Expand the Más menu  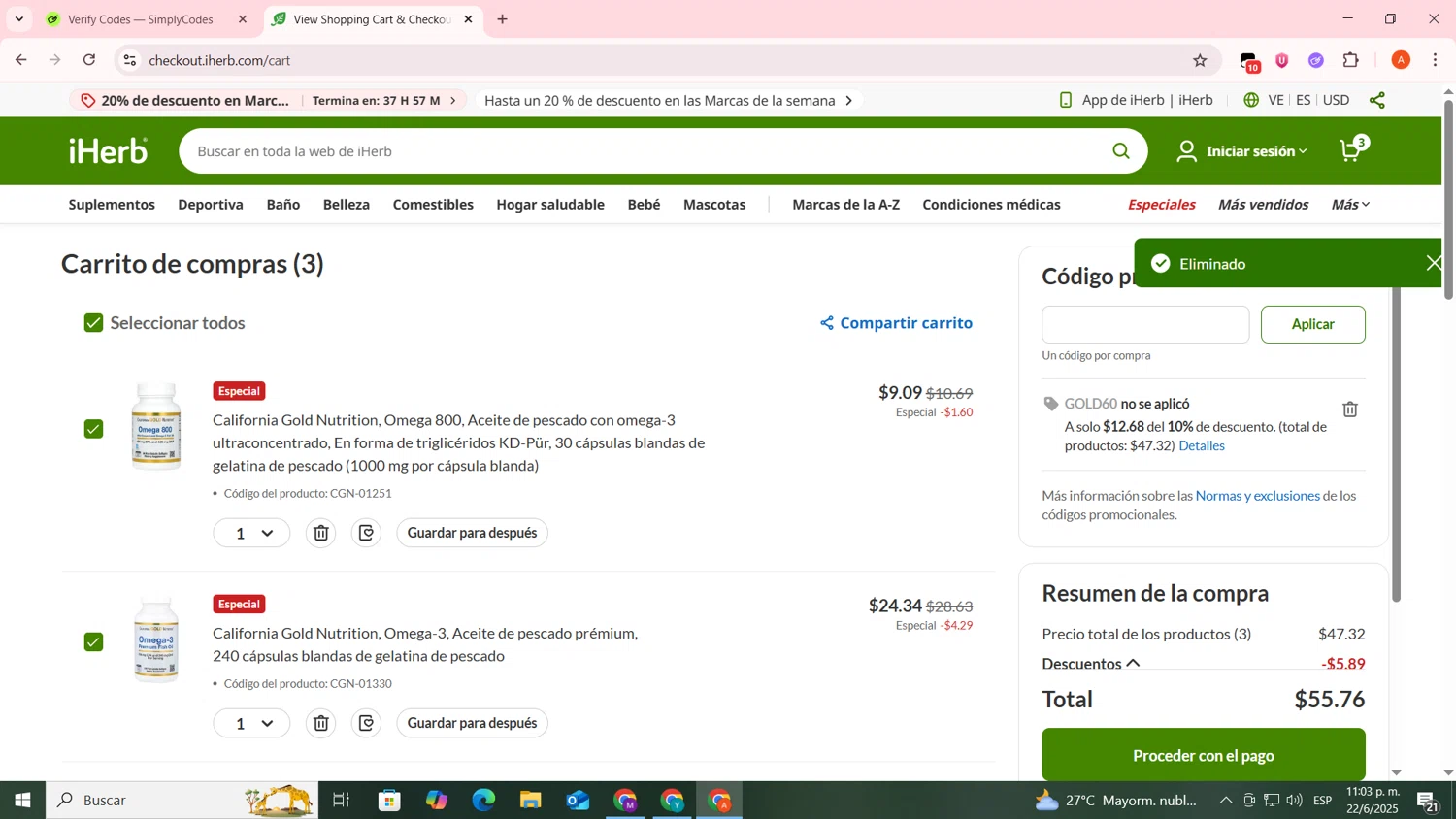click(x=1350, y=204)
